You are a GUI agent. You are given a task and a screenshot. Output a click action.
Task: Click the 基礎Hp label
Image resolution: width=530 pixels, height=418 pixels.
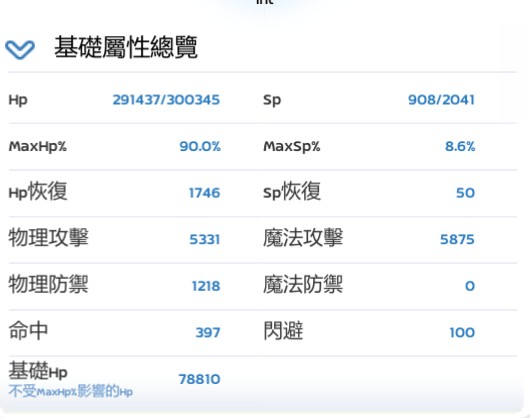point(38,371)
